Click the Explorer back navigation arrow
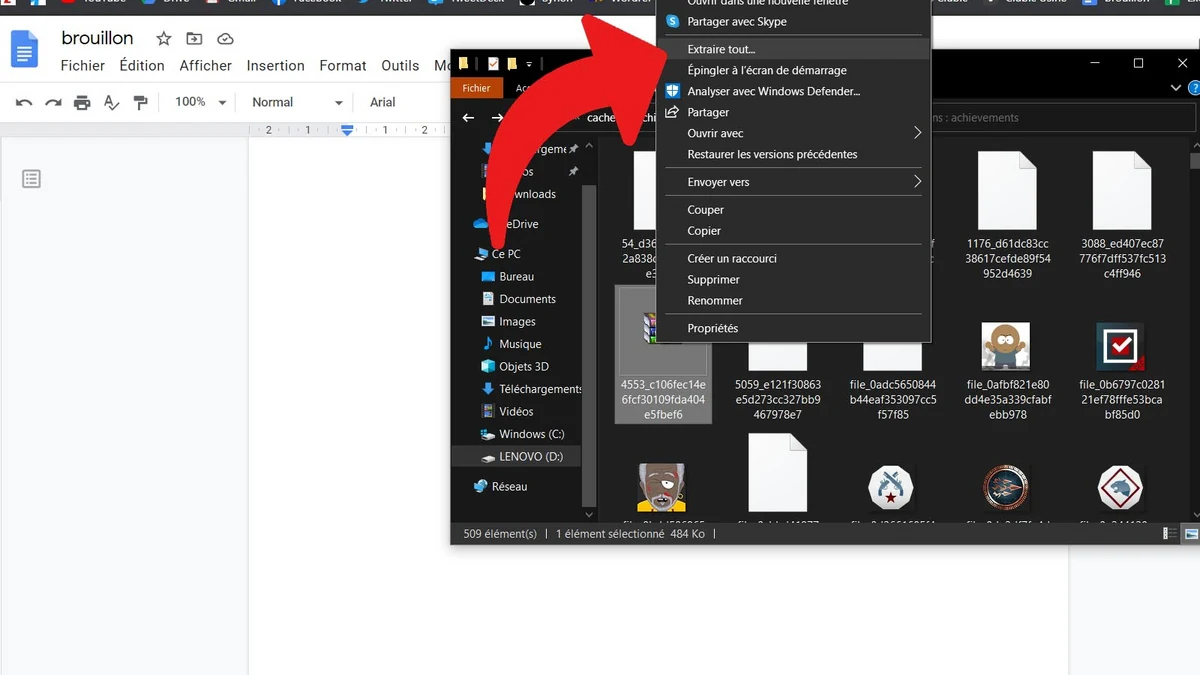1200x675 pixels. [467, 117]
